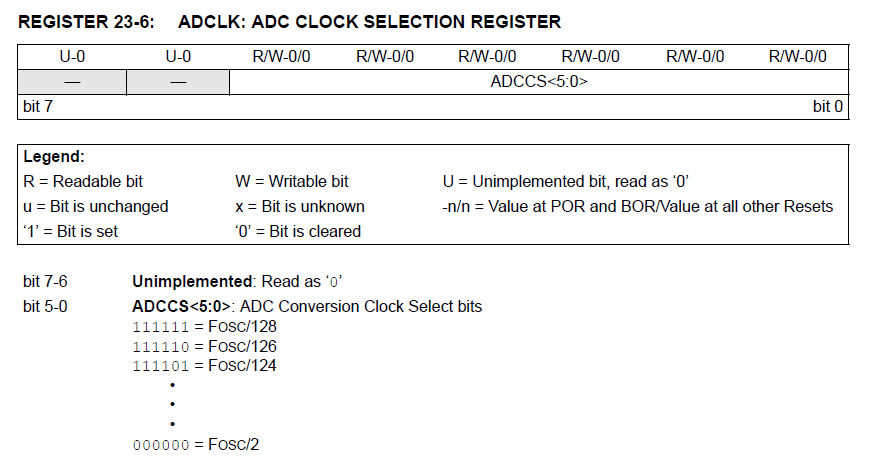Click the 'W = Writable bit' legend entry

291,181
